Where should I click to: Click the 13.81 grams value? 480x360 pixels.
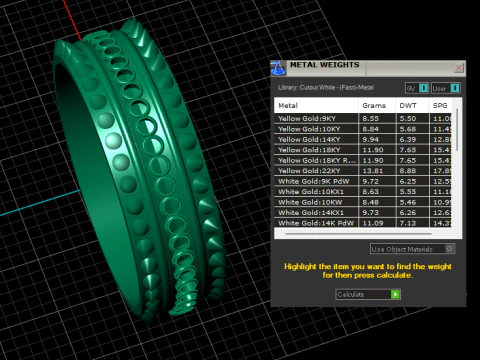(x=373, y=171)
